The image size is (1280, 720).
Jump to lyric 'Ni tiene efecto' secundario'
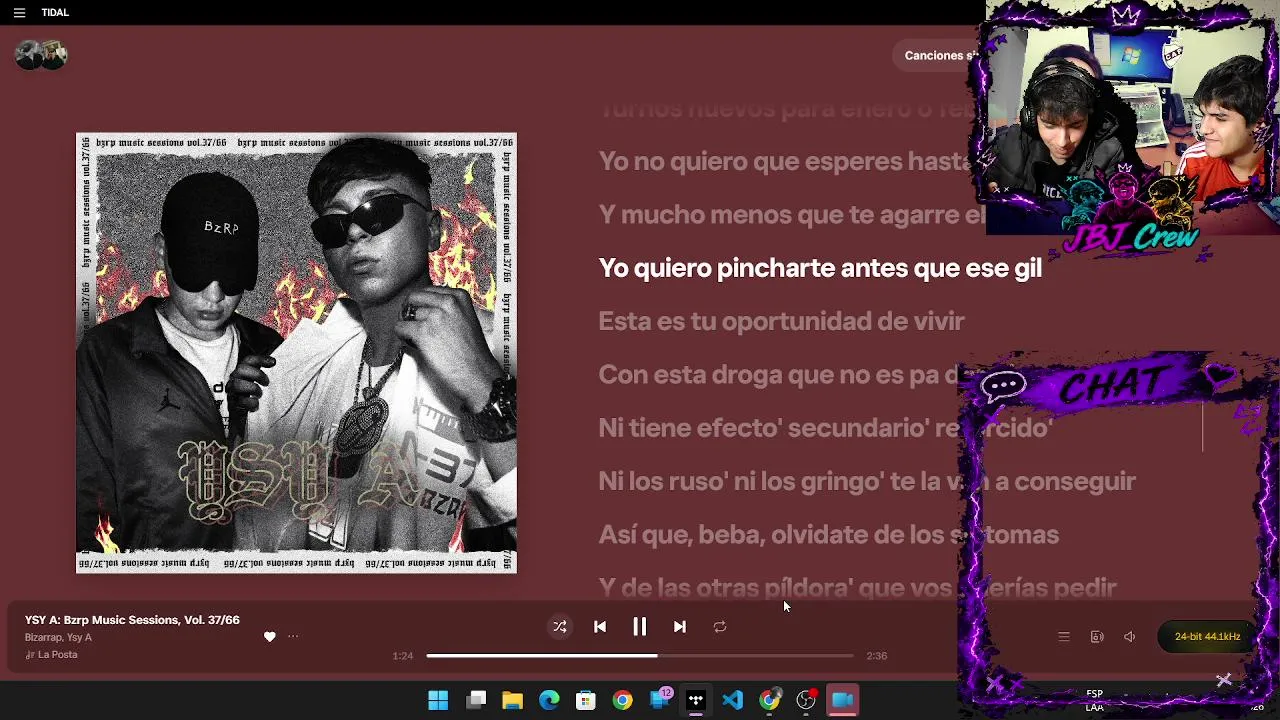point(825,428)
